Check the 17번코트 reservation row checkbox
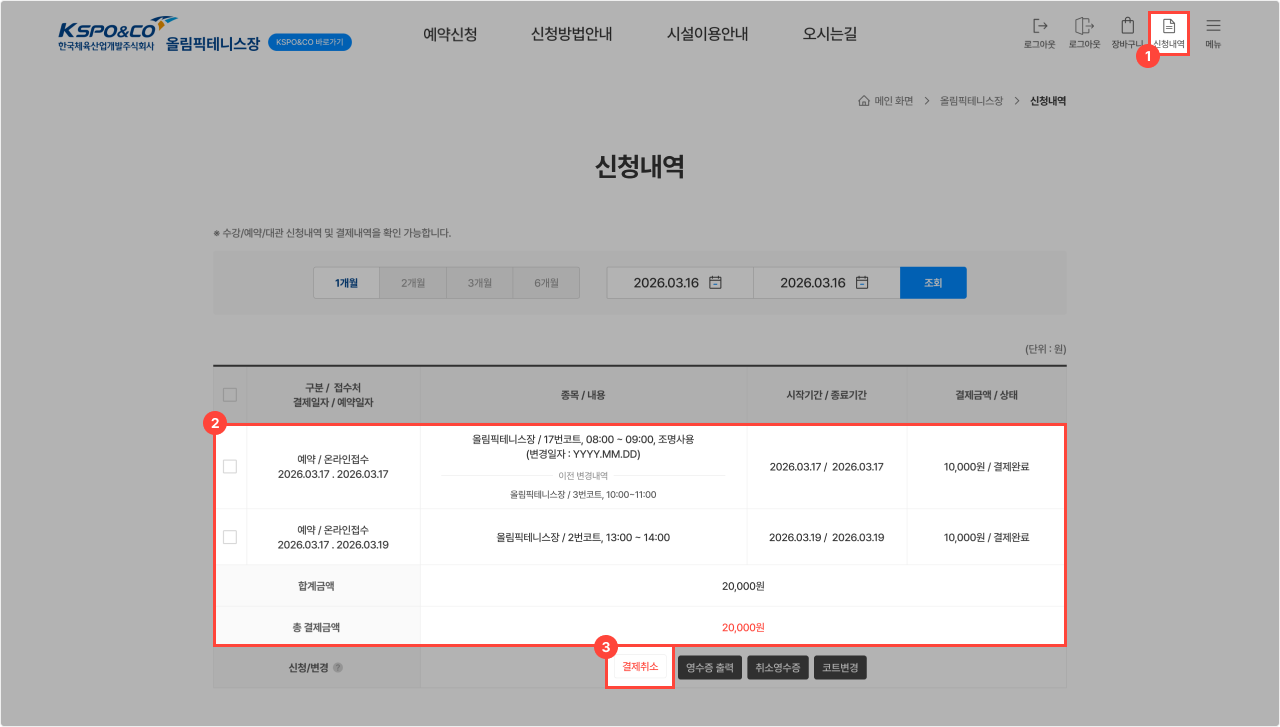This screenshot has width=1280, height=727. click(x=230, y=466)
